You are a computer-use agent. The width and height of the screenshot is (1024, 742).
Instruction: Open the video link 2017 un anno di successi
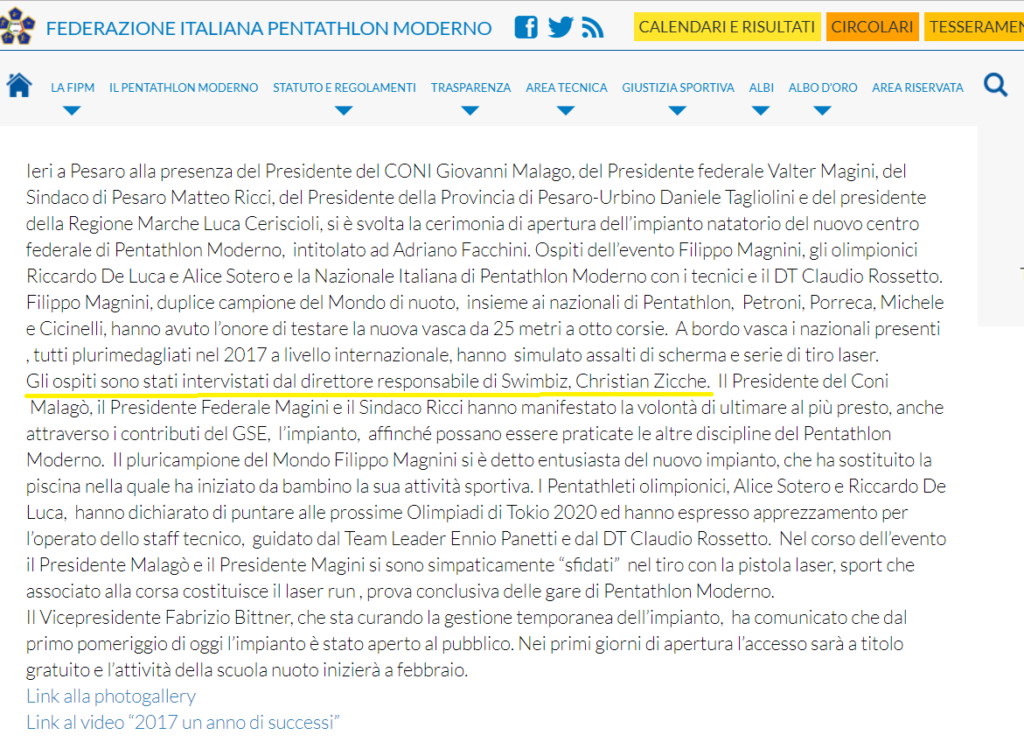tap(183, 722)
